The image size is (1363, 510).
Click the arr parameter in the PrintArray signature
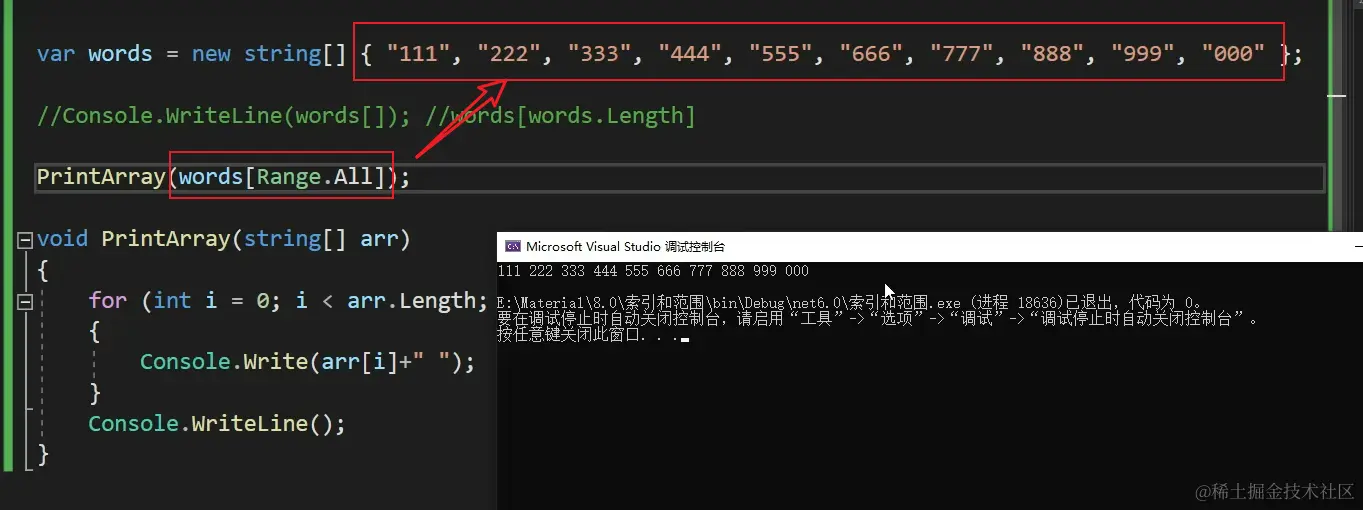point(380,239)
